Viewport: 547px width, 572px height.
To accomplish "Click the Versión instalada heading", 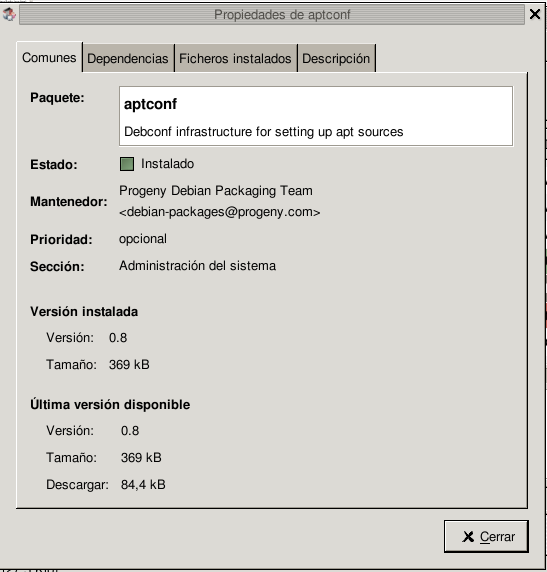I will [84, 312].
